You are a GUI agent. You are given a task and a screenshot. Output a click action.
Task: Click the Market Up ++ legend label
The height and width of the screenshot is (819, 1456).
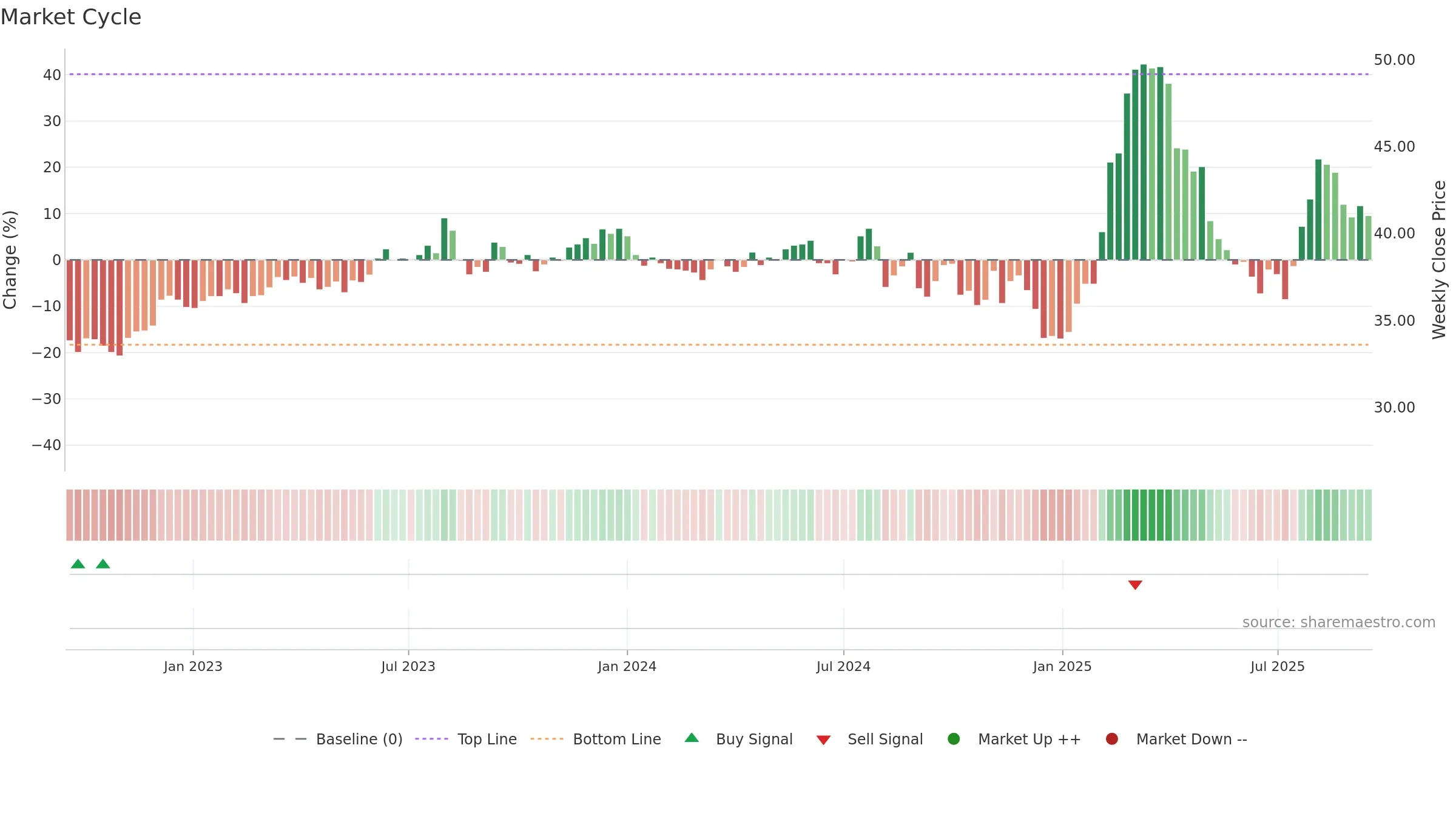click(x=1030, y=739)
